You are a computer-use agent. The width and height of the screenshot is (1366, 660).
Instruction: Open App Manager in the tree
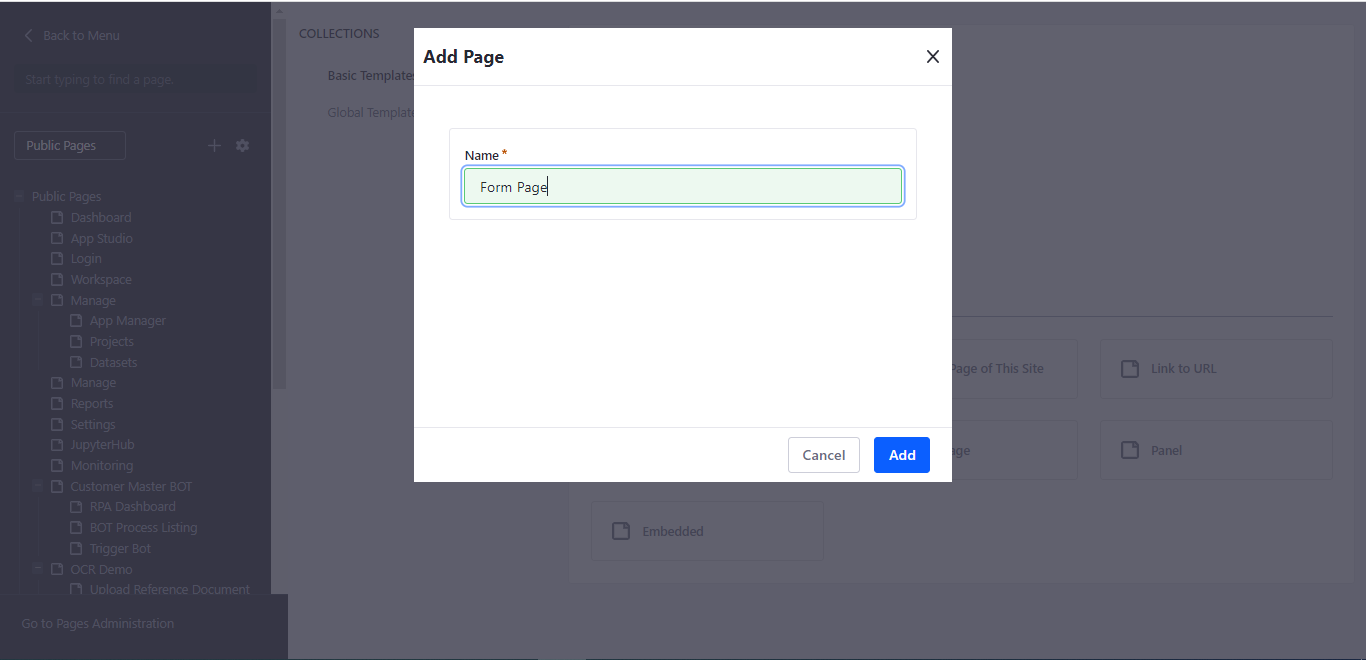128,321
